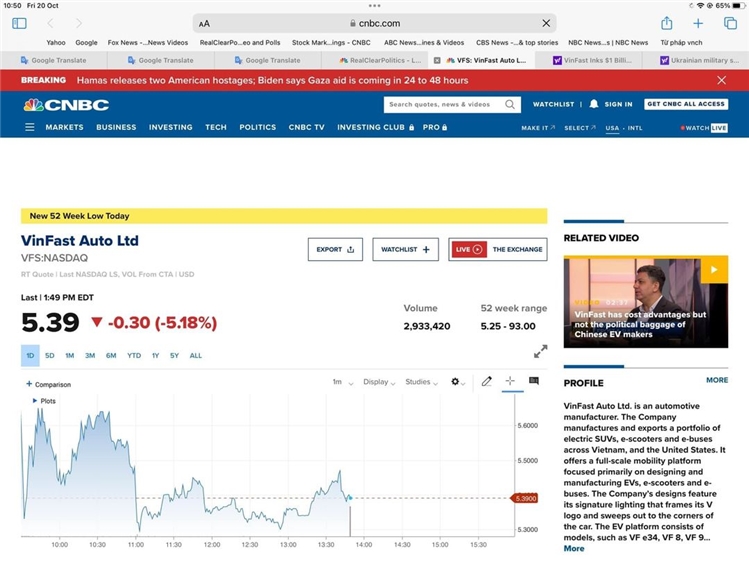The height and width of the screenshot is (561, 749).
Task: Add a Comparison with plus icon
Action: pos(48,384)
